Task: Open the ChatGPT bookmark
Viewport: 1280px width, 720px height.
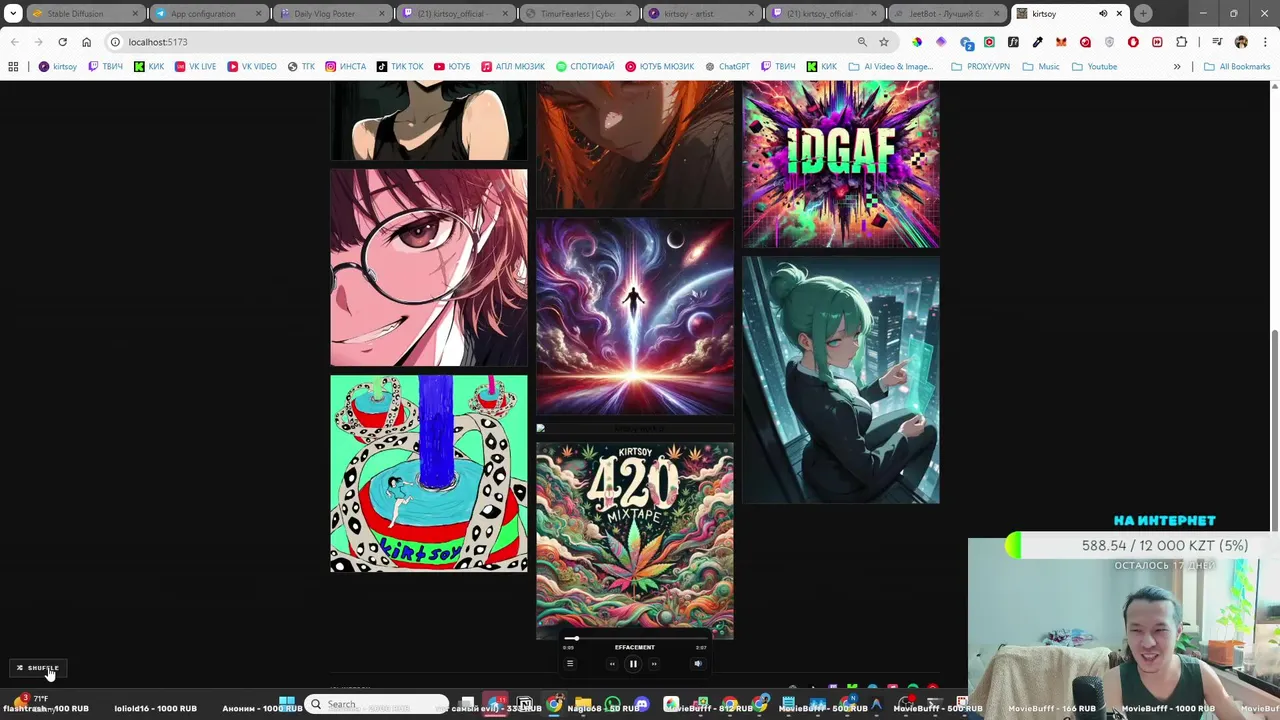Action: coord(727,67)
